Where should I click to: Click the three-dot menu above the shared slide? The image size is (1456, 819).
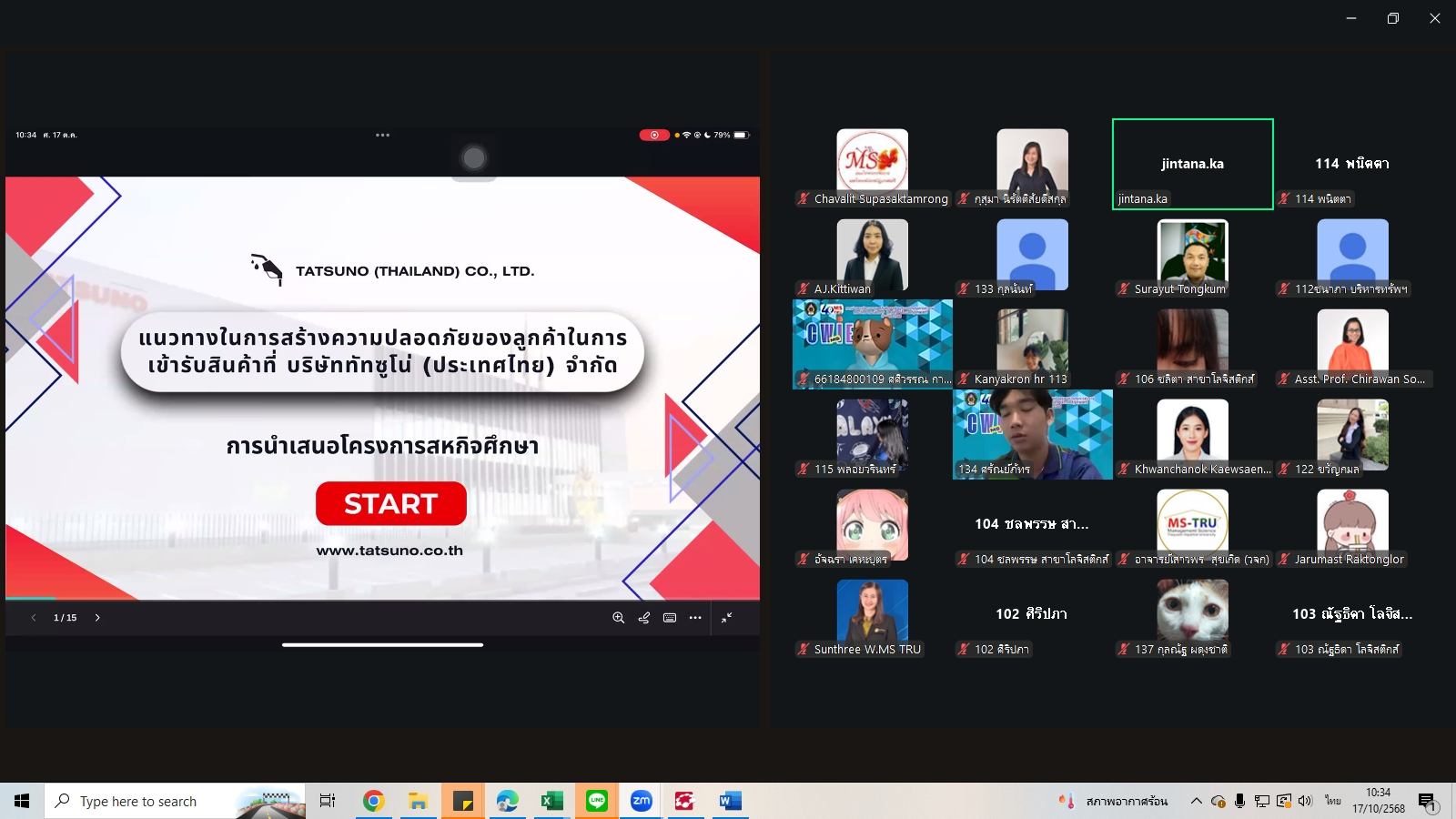pyautogui.click(x=382, y=135)
